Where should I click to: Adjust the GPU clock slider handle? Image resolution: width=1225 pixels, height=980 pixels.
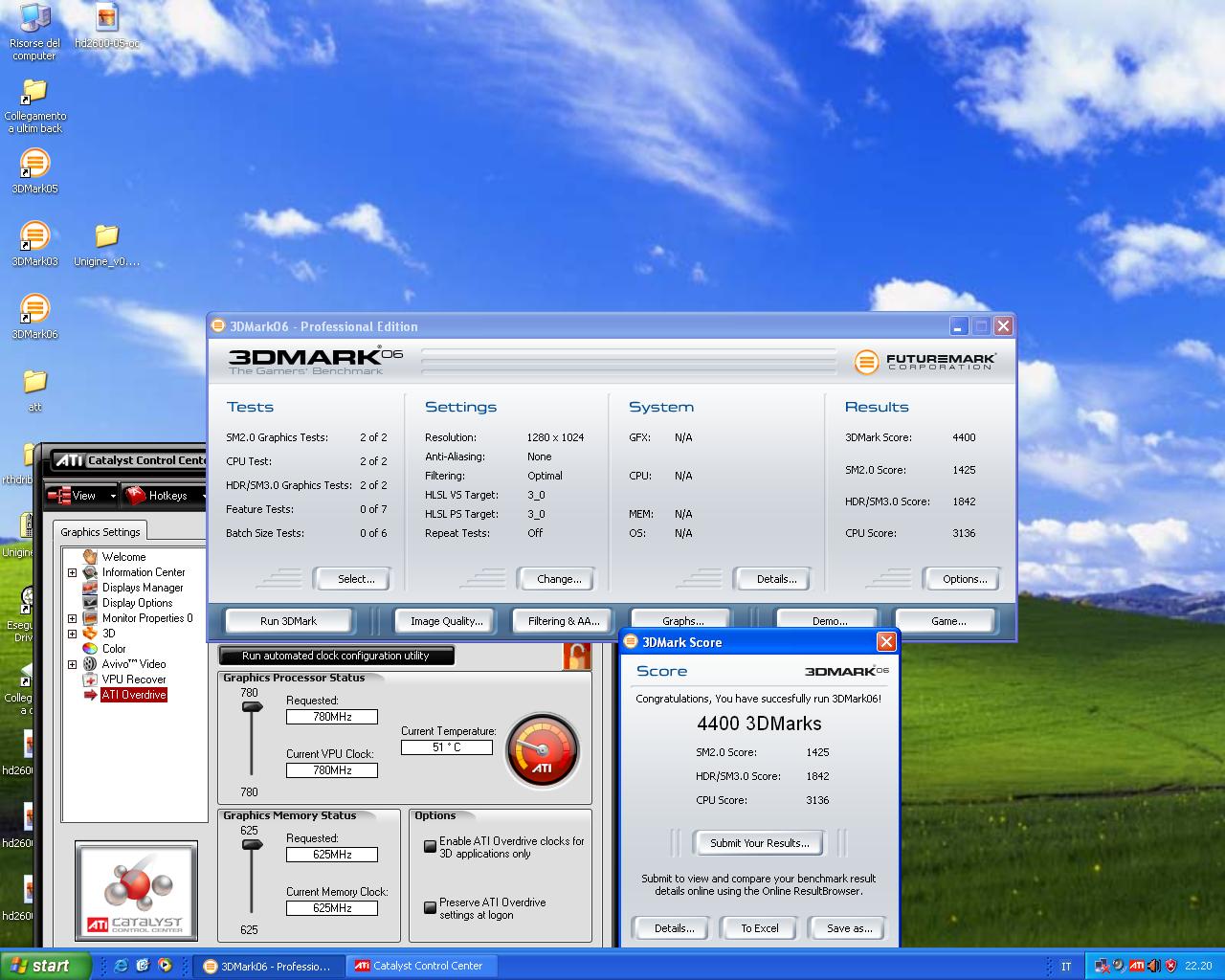(252, 707)
